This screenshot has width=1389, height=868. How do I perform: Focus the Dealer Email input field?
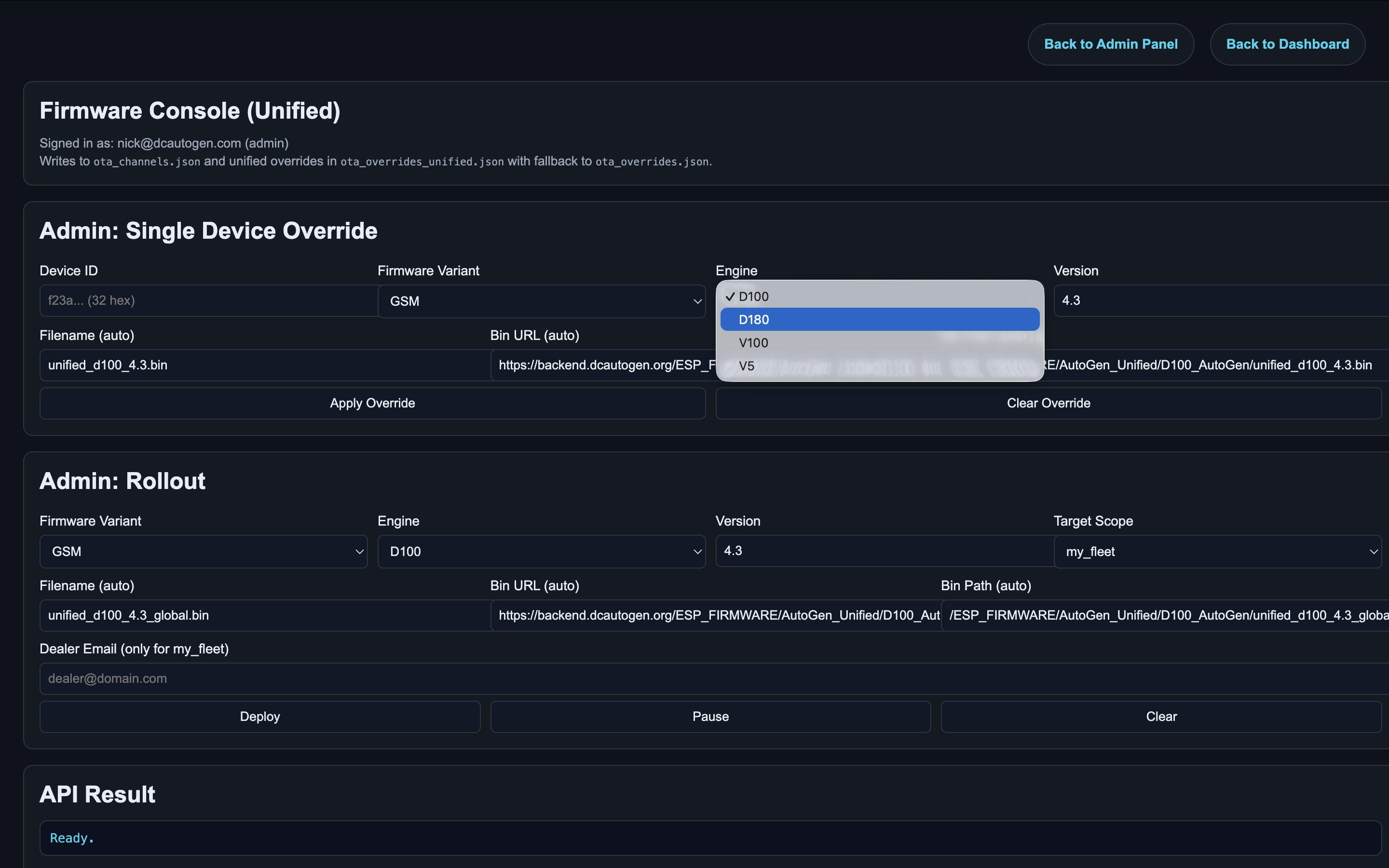(714, 678)
